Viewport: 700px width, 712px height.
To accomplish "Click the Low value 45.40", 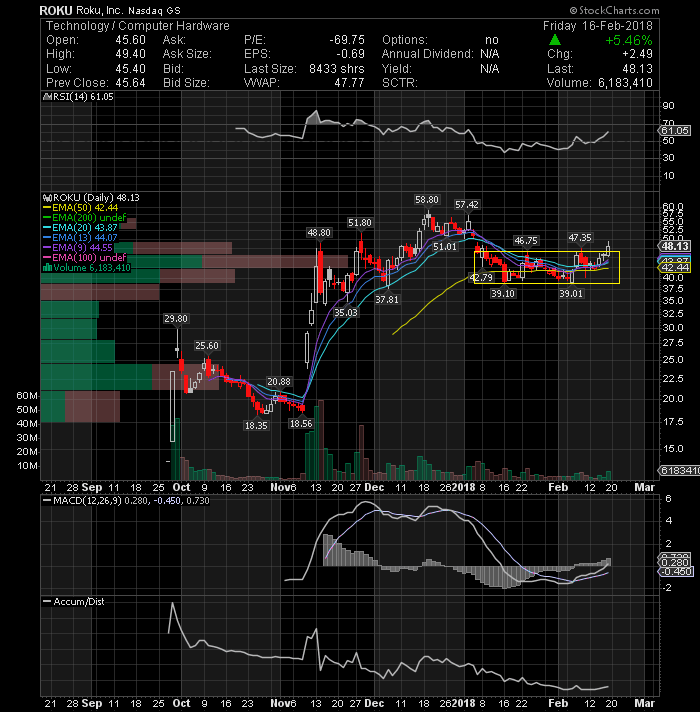I will click(130, 69).
